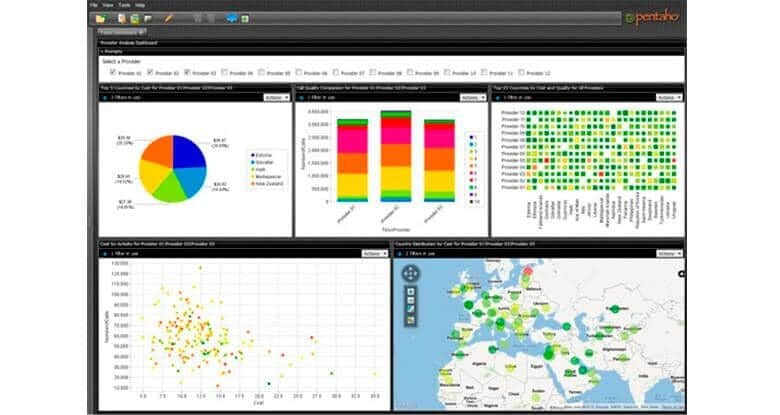
Task: Open Actions dropdown on the map panel
Action: pyautogui.click(x=669, y=254)
